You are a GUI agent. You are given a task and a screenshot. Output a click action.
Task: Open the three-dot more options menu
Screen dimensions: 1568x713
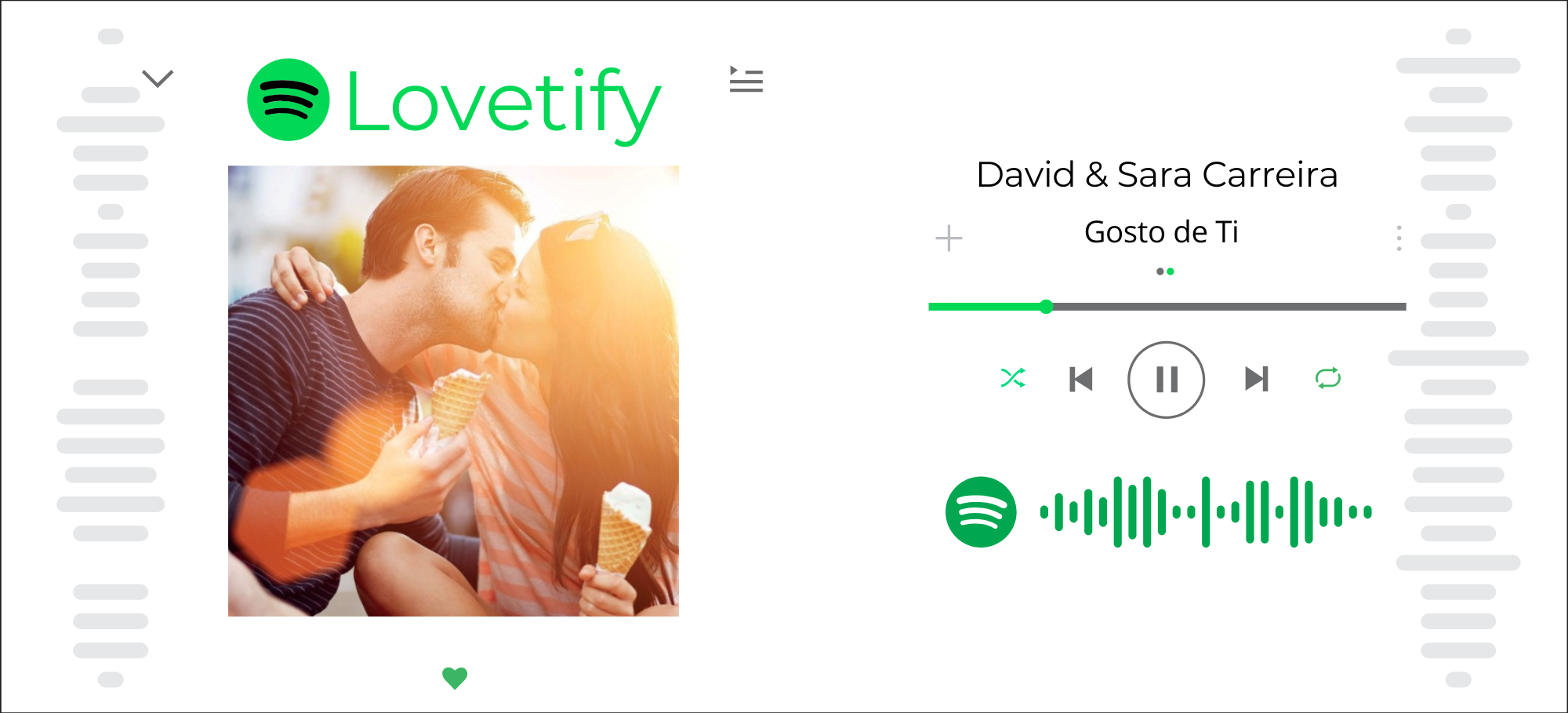(x=1399, y=238)
